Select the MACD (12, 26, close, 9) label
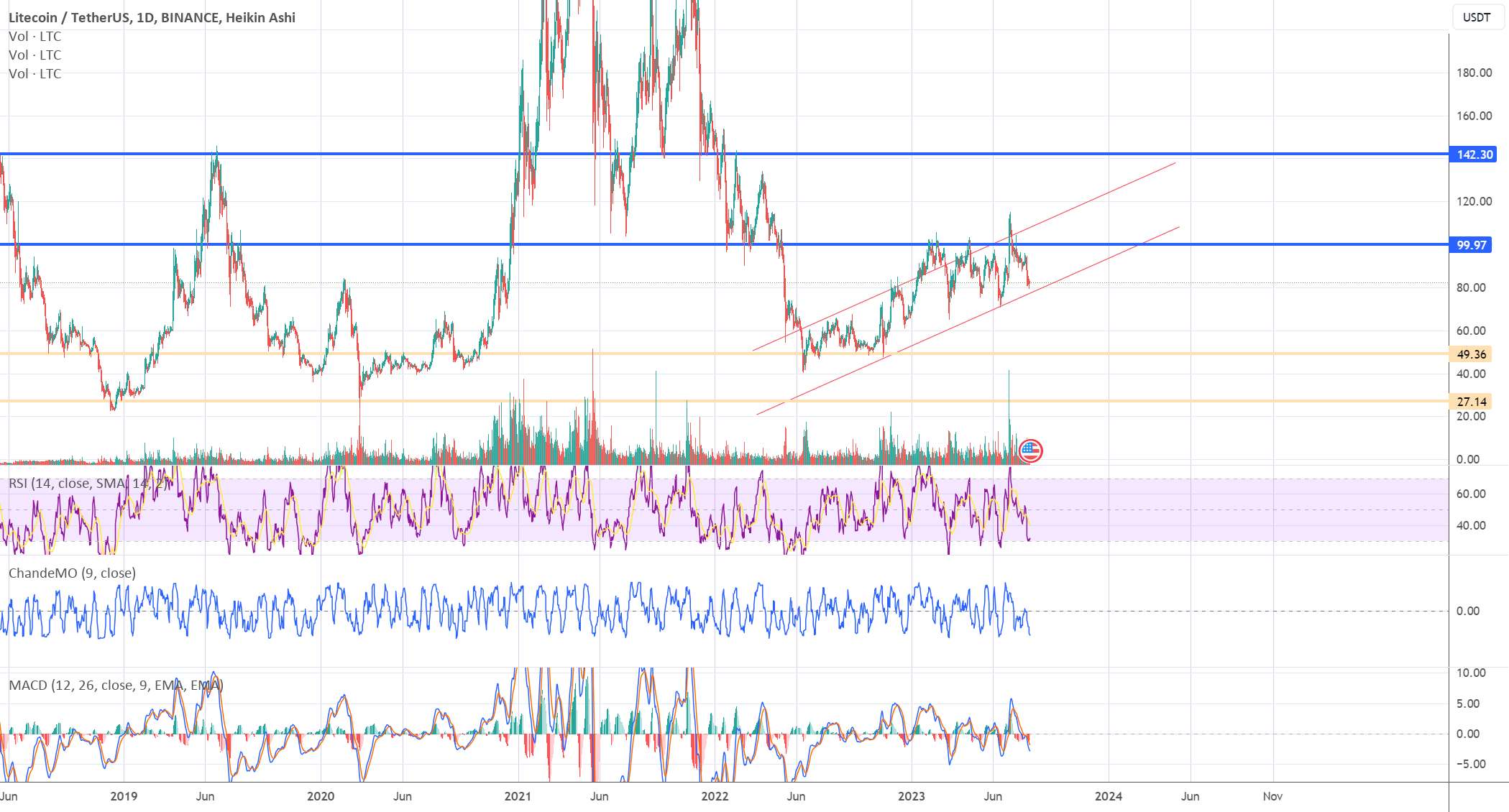The height and width of the screenshot is (812, 1509). (x=116, y=686)
